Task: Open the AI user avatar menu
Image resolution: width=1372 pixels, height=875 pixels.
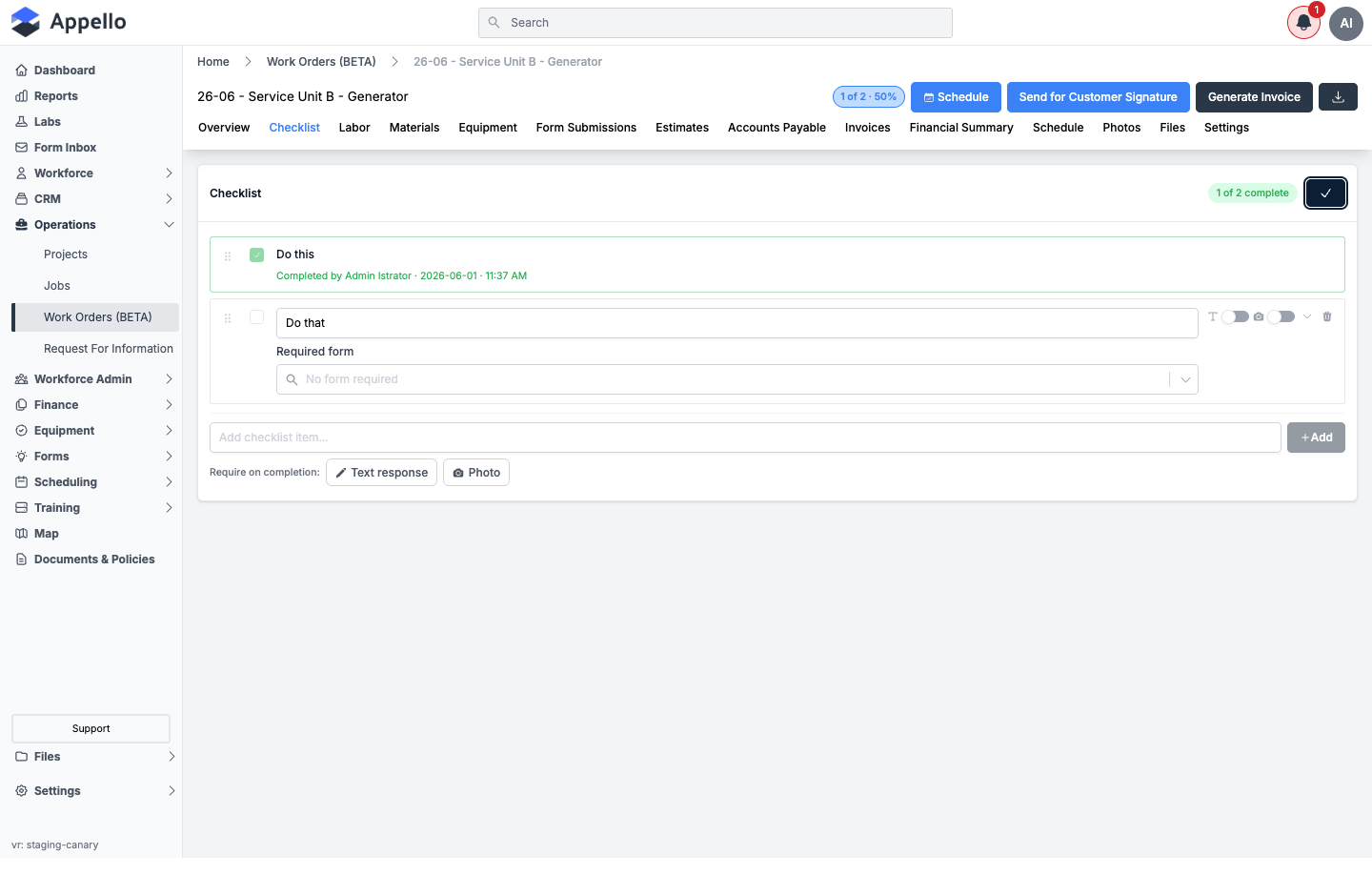Action: click(1346, 23)
